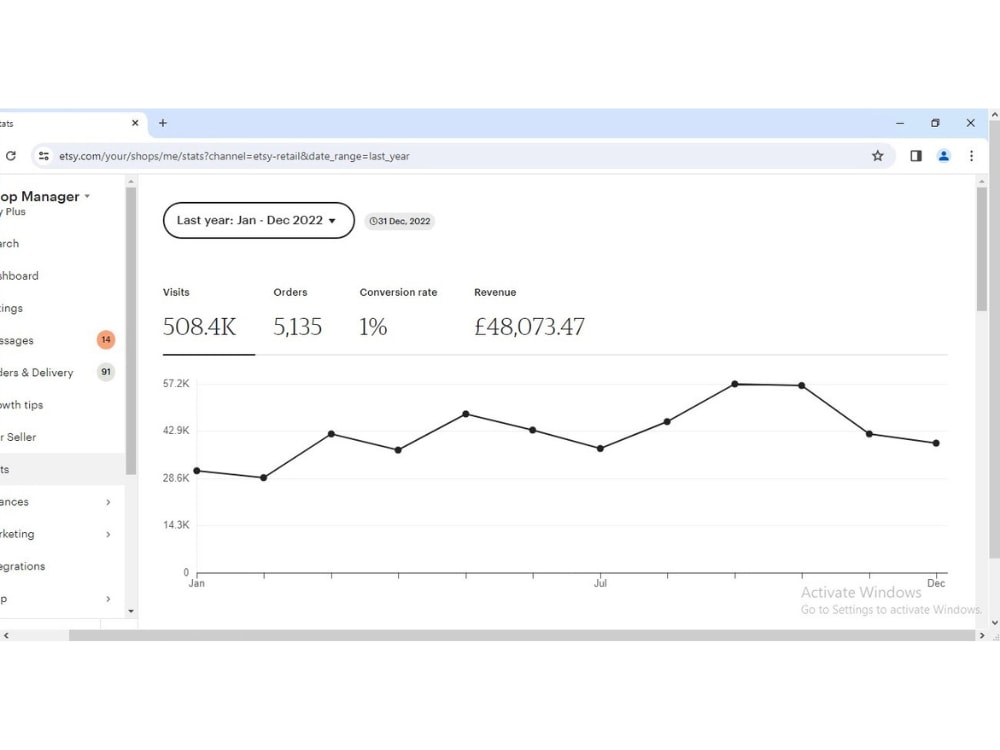Image resolution: width=1000 pixels, height=750 pixels.
Task: Click the sidebar scroll down arrow
Action: pyautogui.click(x=131, y=611)
